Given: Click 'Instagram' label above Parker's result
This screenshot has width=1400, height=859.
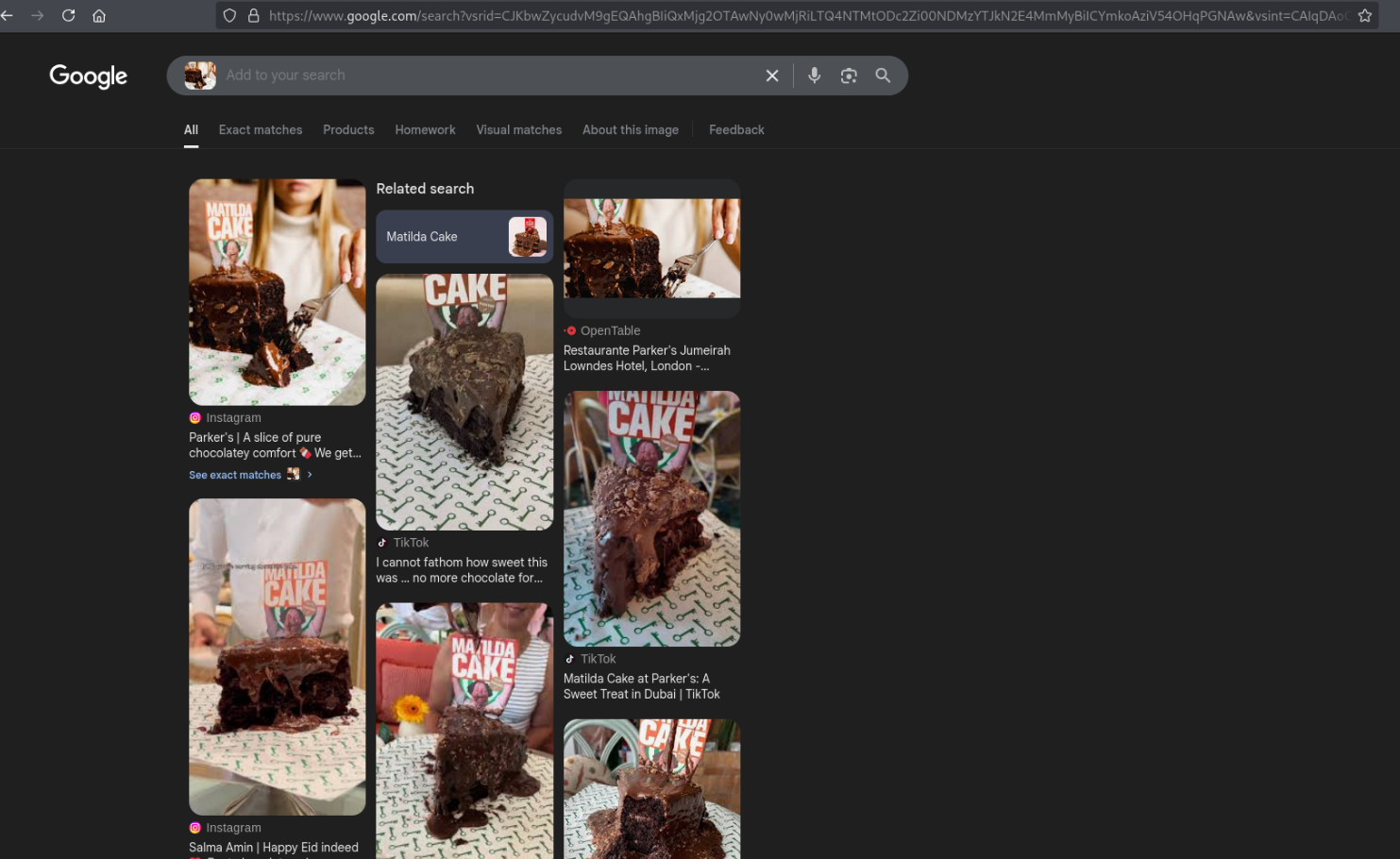Looking at the screenshot, I should coord(233,418).
